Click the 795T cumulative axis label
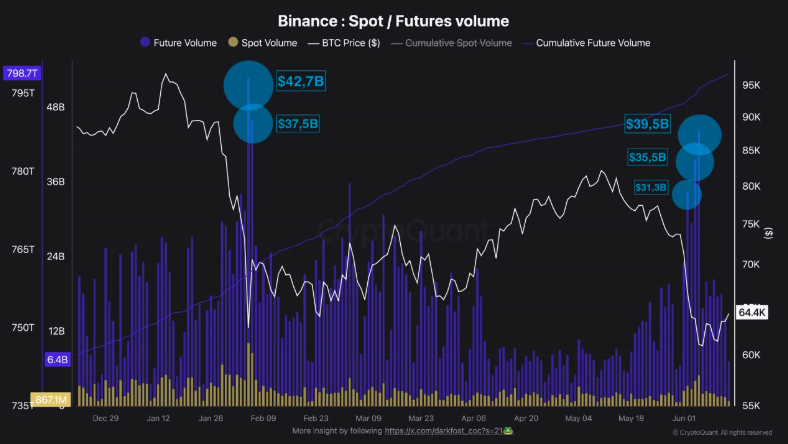788x444 pixels. click(23, 93)
